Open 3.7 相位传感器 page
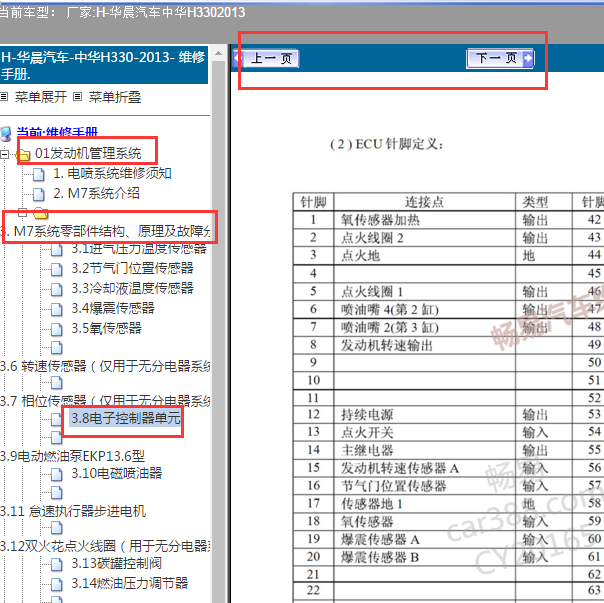Screen dimensions: 604x603 click(x=105, y=401)
